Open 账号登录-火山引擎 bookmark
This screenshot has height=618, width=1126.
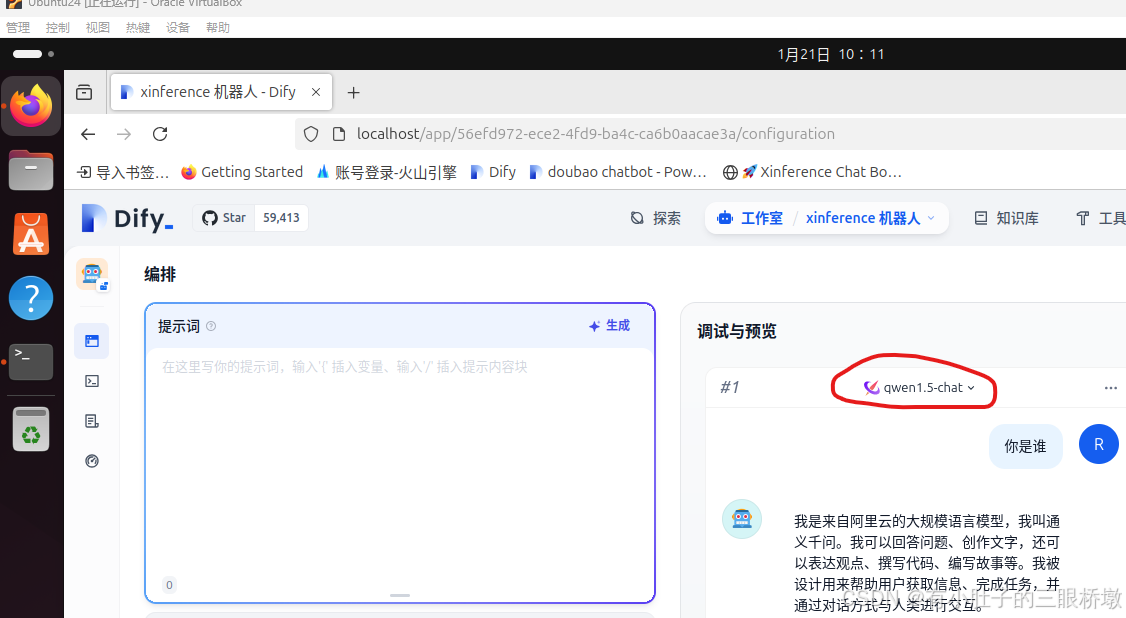point(386,172)
